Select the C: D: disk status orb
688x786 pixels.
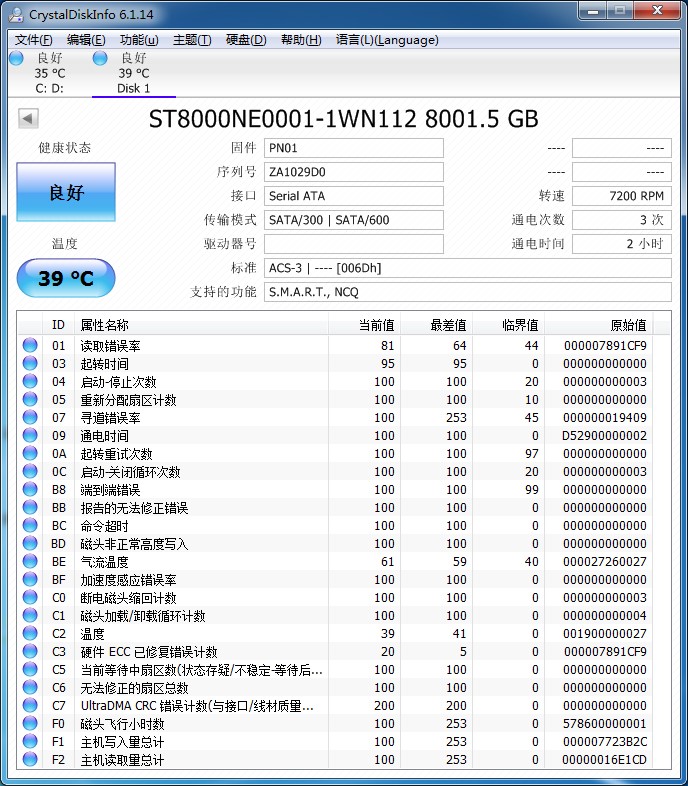tap(16, 59)
